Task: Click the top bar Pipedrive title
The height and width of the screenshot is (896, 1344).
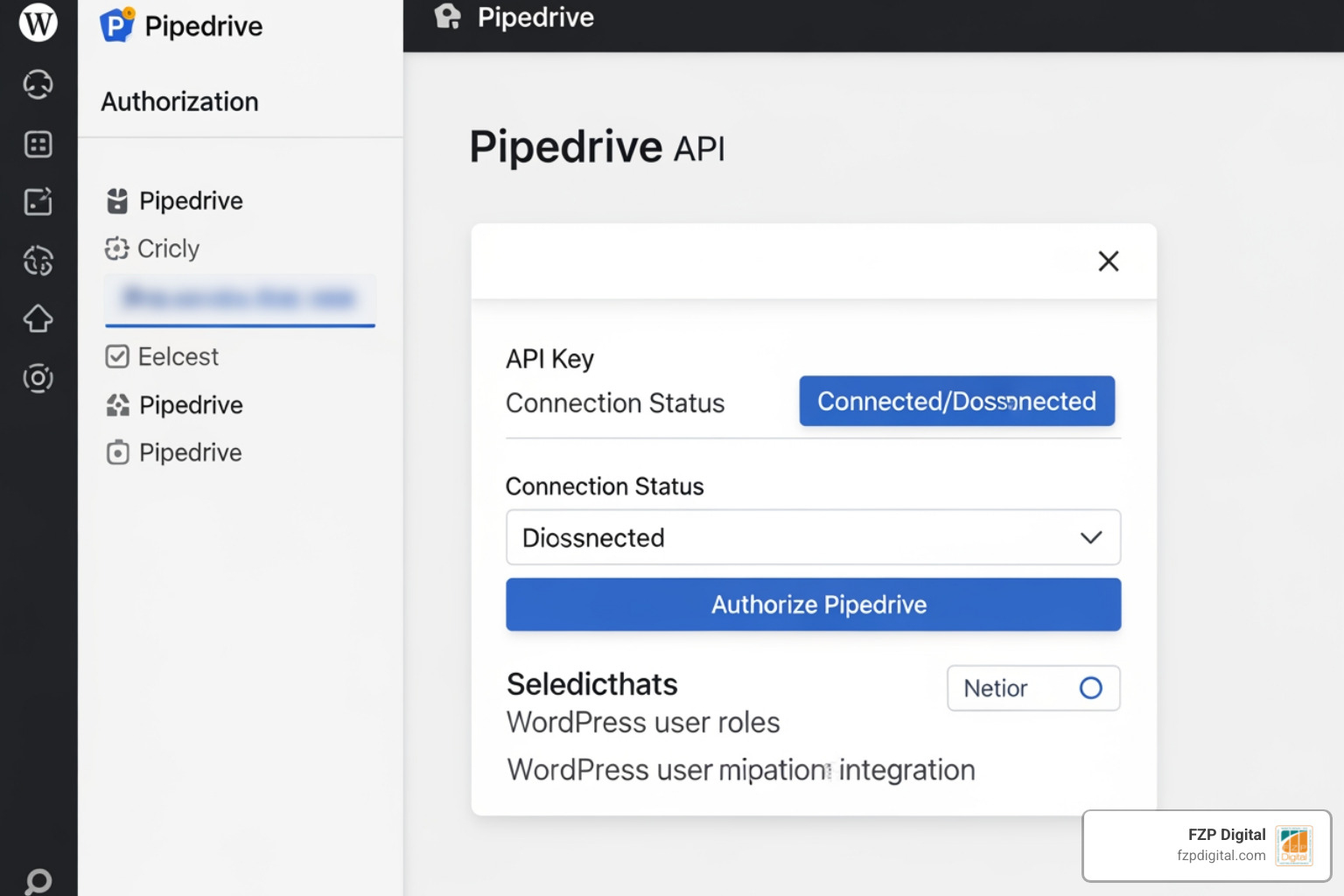Action: click(x=535, y=17)
